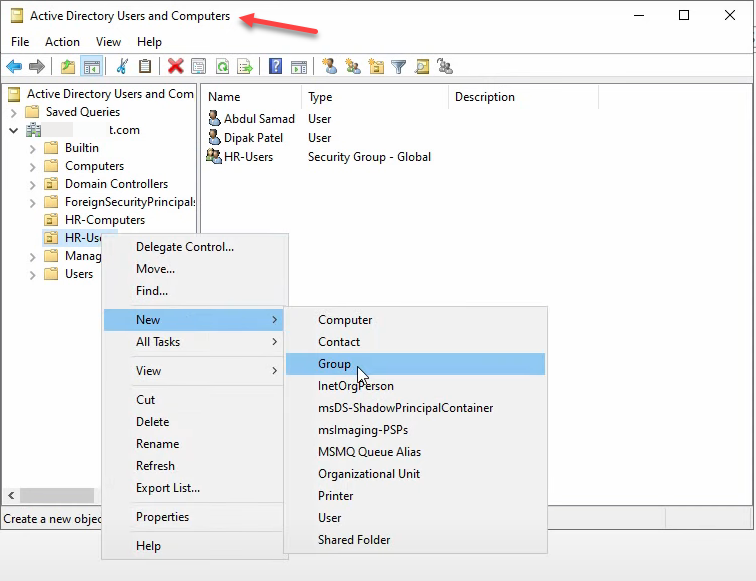This screenshot has width=756, height=581.
Task: Expand the Users container
Action: (x=32, y=275)
